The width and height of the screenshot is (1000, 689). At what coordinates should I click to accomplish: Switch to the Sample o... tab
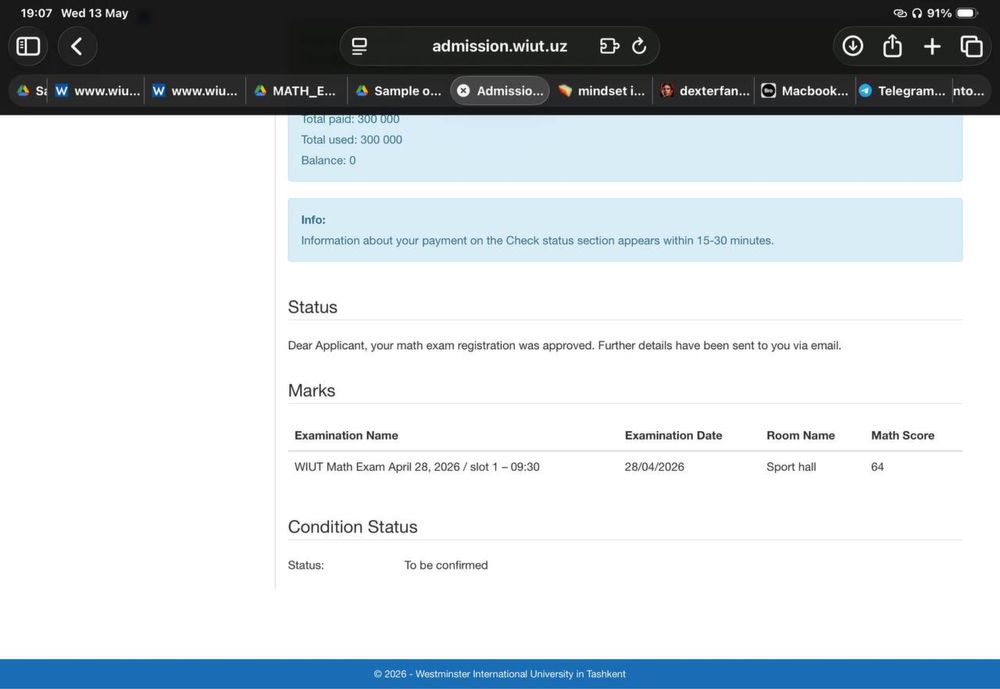pos(399,91)
